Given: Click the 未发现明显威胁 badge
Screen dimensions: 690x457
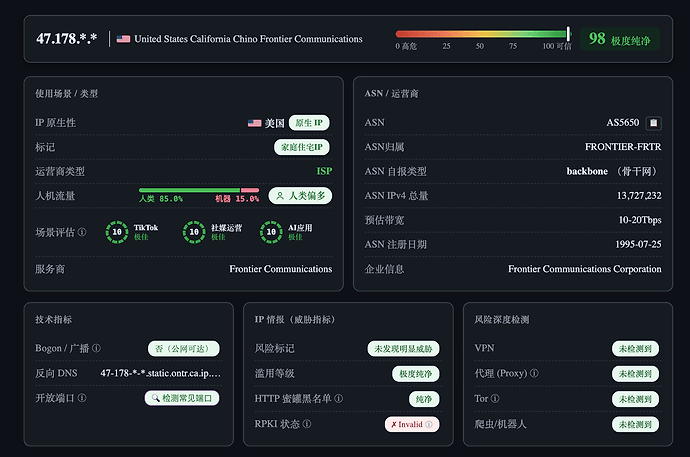Looking at the screenshot, I should click(403, 349).
